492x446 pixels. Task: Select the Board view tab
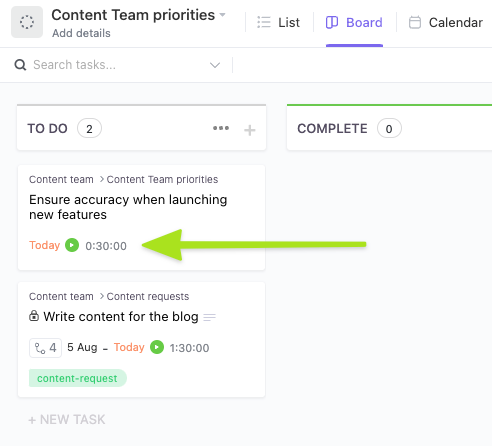pos(354,22)
